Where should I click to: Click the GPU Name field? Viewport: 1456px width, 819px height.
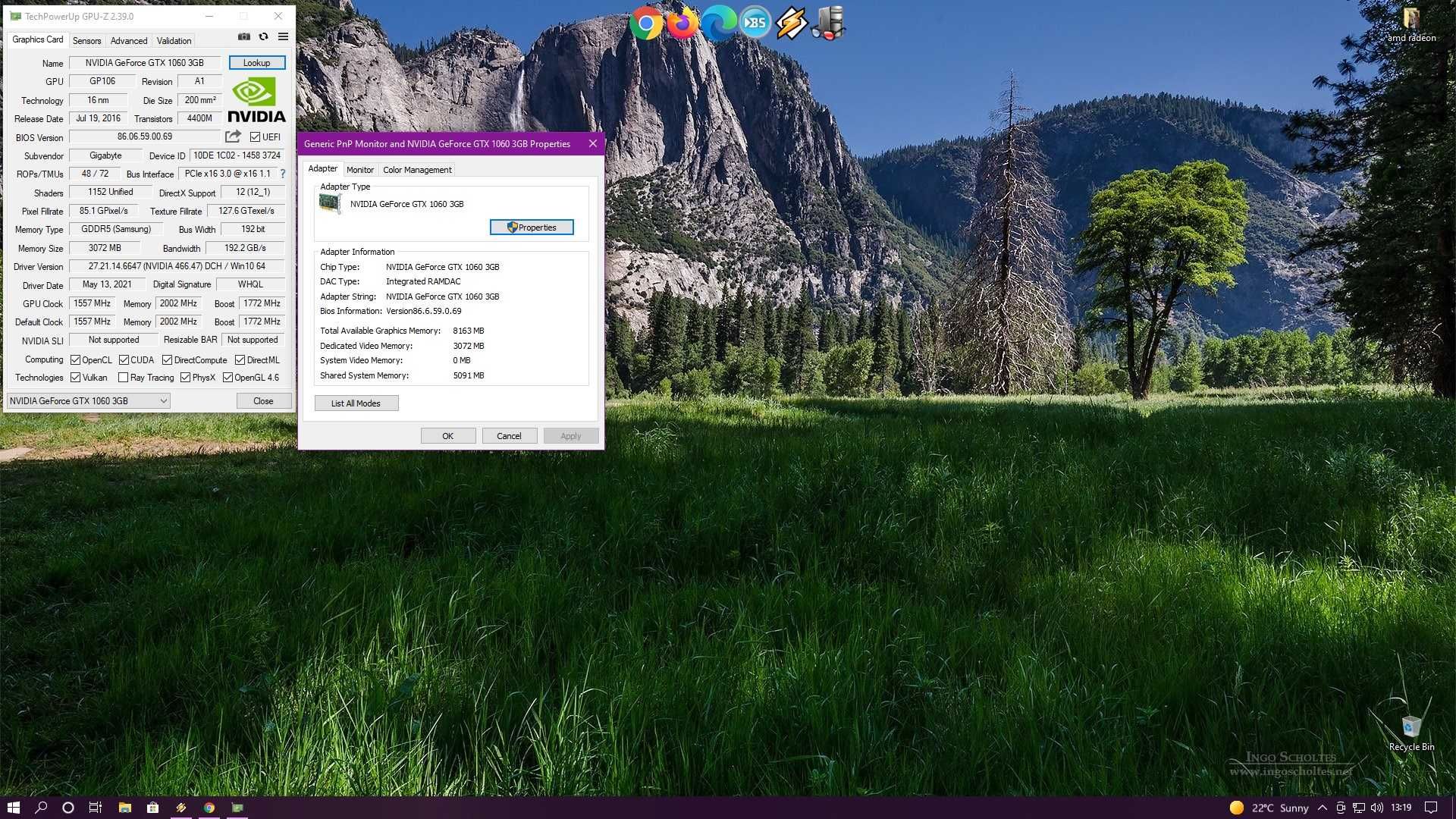click(145, 63)
